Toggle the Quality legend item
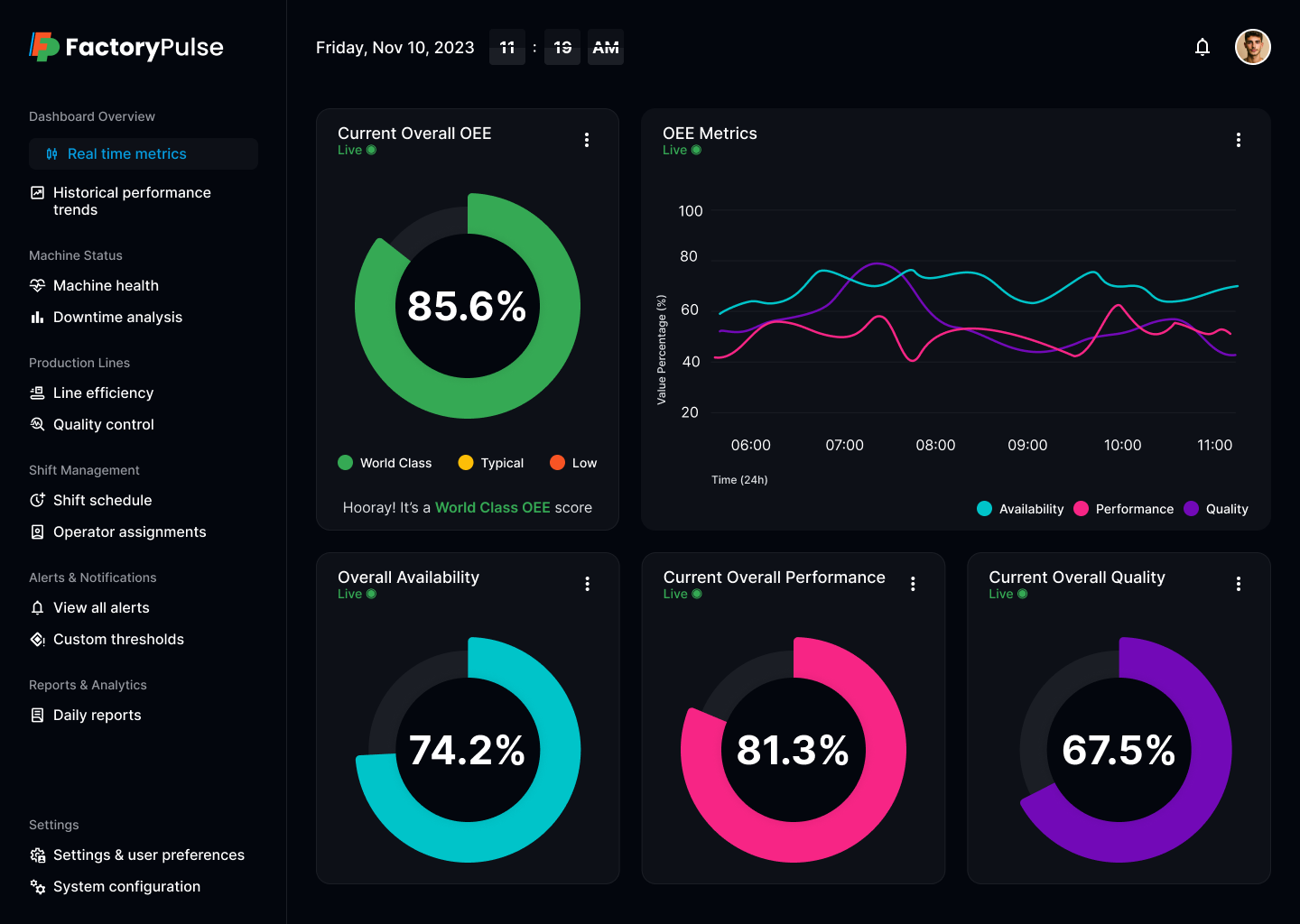Image resolution: width=1300 pixels, height=924 pixels. pos(1217,508)
